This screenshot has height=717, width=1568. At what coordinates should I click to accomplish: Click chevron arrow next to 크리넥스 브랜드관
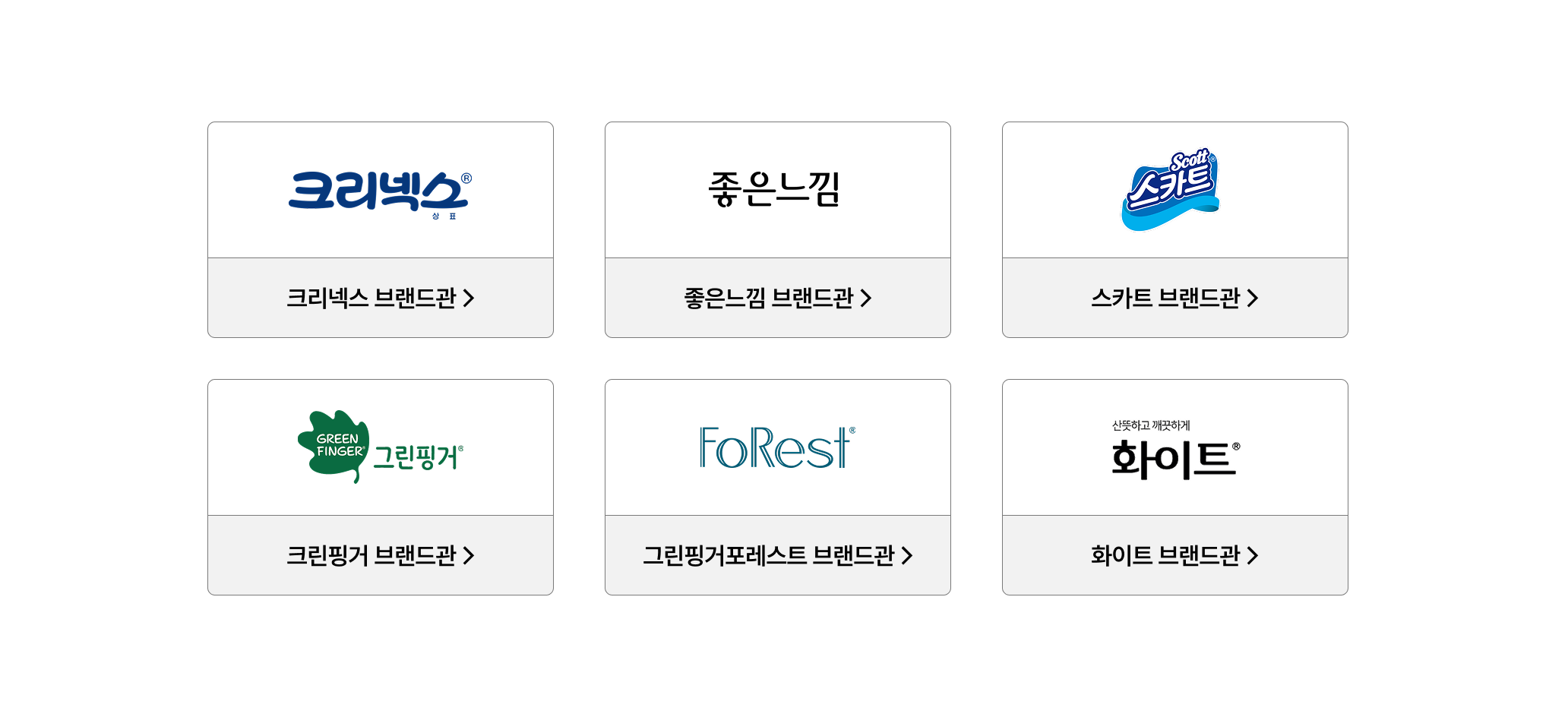[469, 298]
